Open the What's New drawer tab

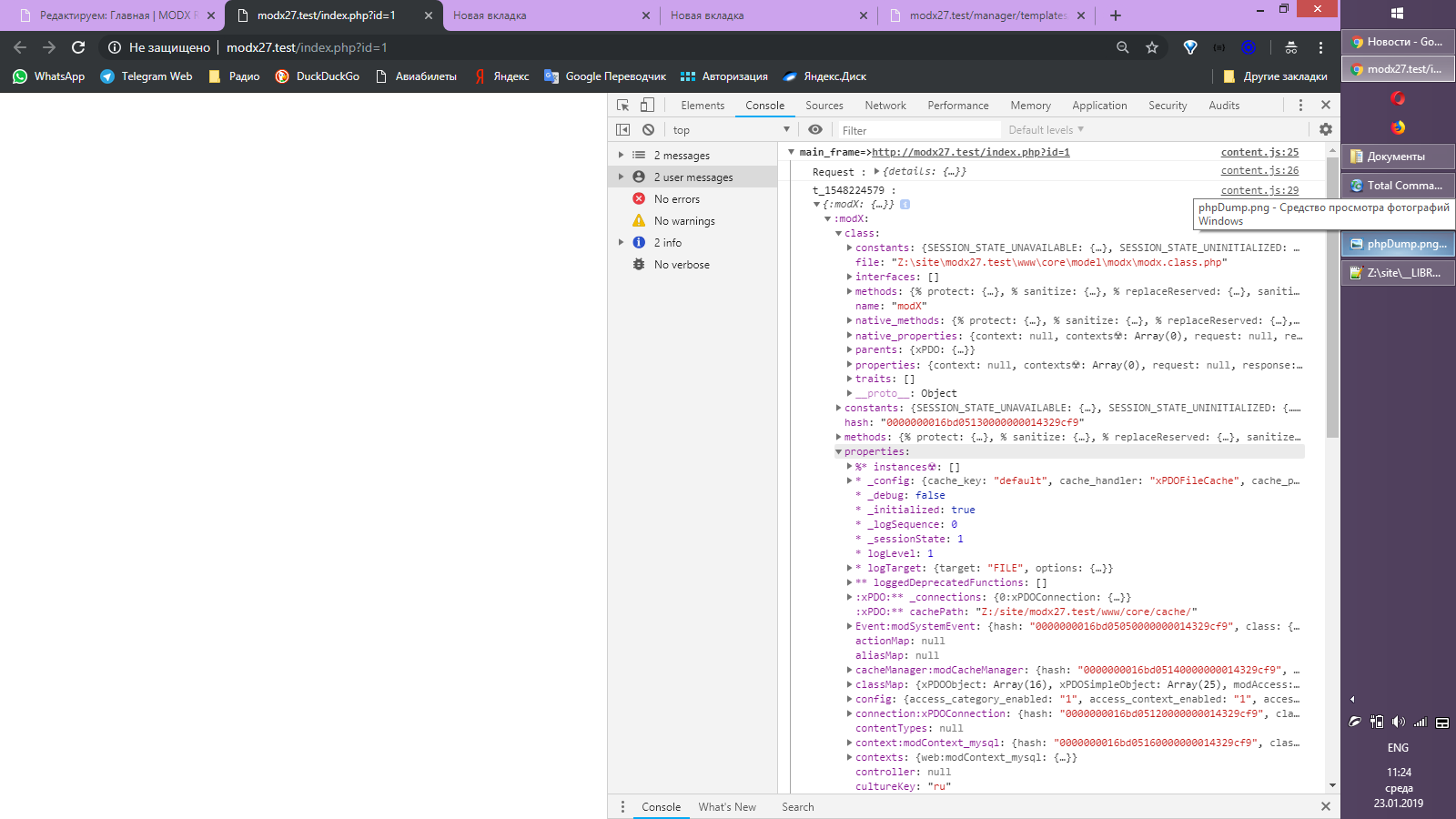[727, 807]
